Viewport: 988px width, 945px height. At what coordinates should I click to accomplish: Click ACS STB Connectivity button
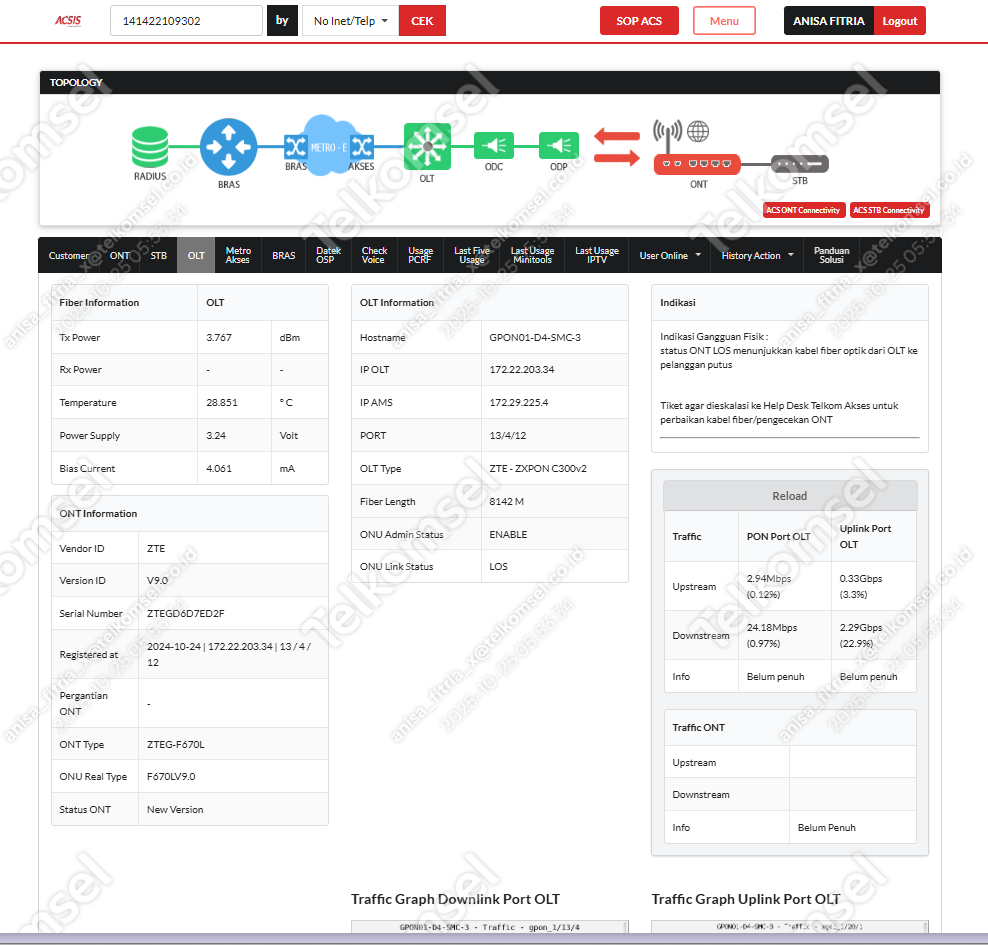coord(889,210)
